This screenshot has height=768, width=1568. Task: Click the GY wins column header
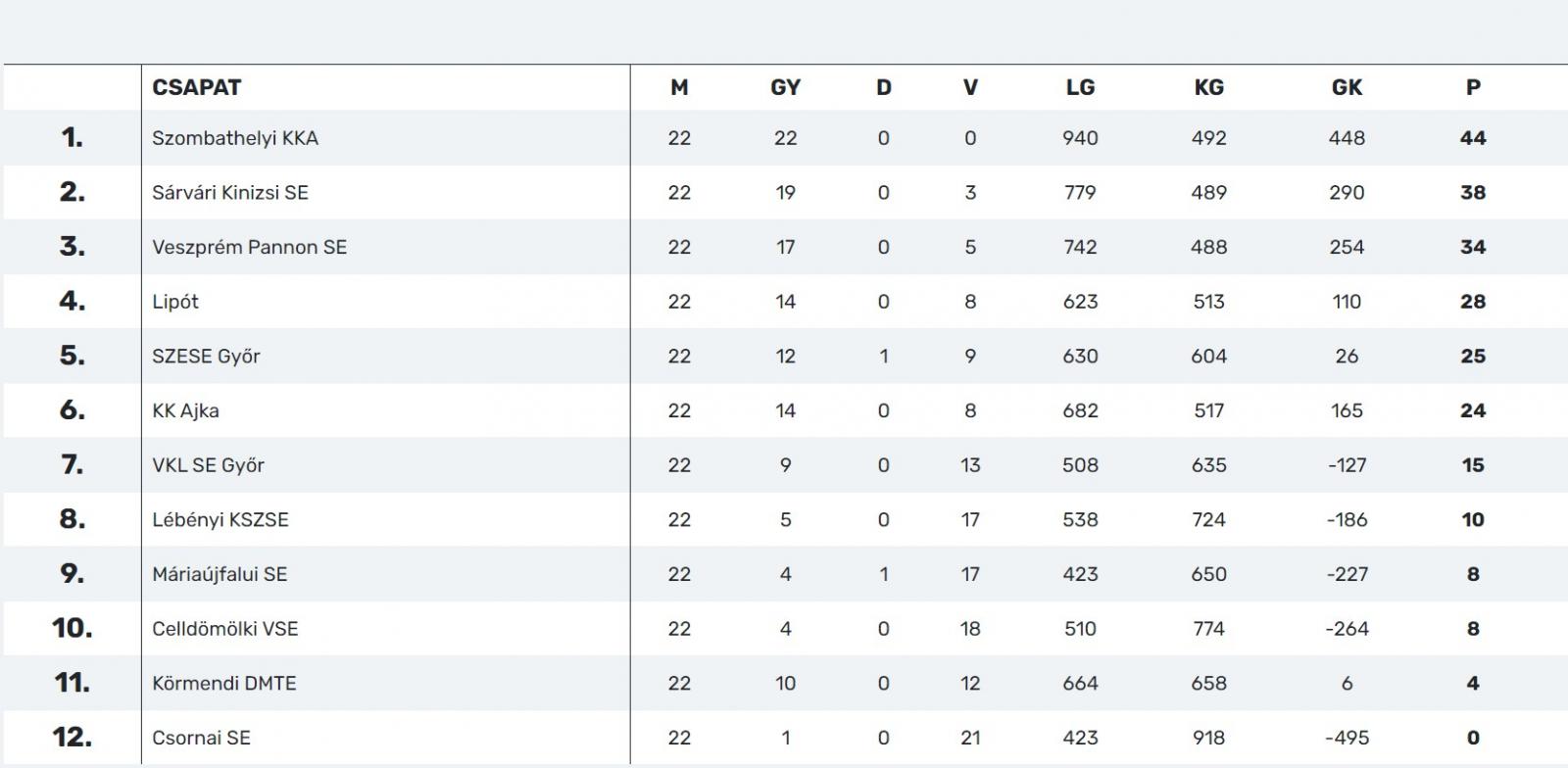click(786, 87)
